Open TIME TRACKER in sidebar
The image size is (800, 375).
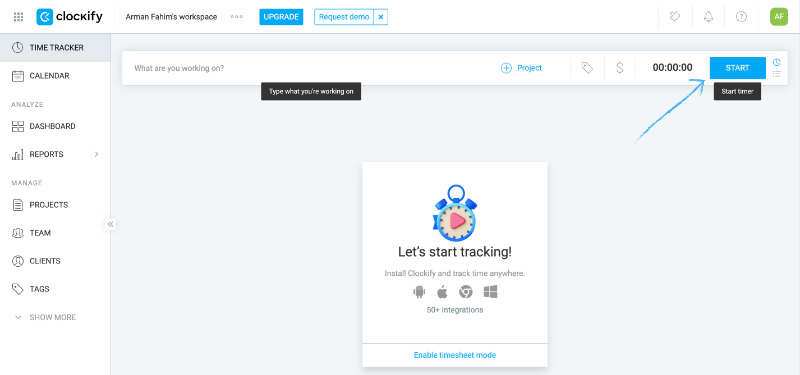(55, 47)
